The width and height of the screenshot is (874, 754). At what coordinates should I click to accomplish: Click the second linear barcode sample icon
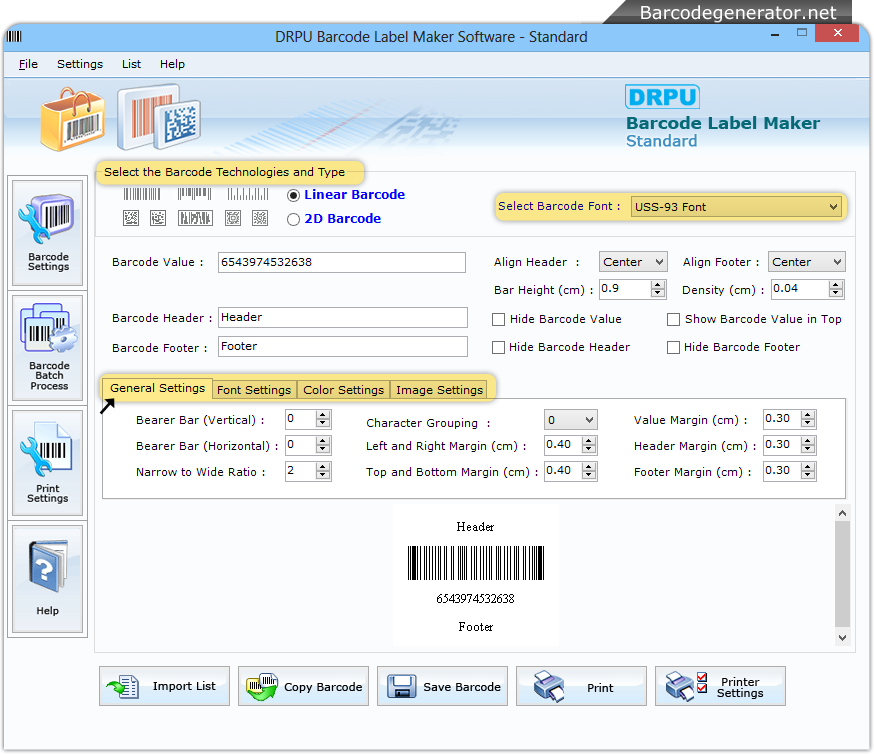[x=194, y=194]
